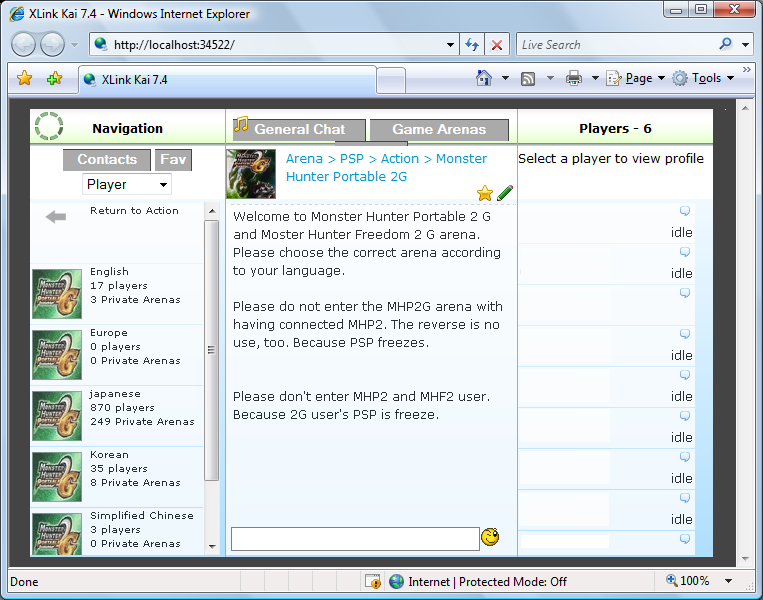Open the Korean arena thumbnail
The image size is (763, 600).
click(x=57, y=477)
